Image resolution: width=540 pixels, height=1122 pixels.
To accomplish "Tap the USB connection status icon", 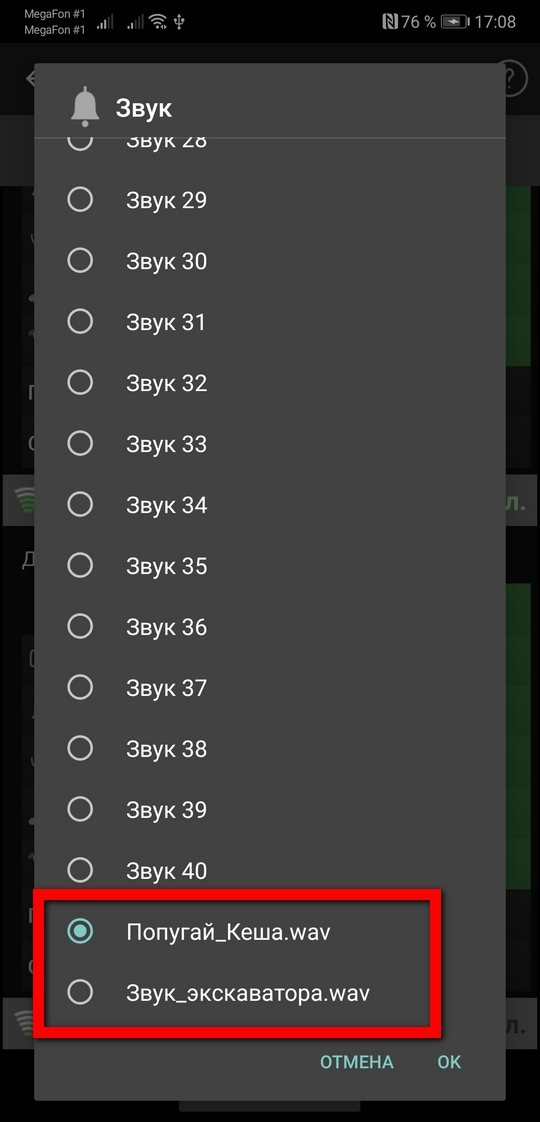I will point(179,22).
